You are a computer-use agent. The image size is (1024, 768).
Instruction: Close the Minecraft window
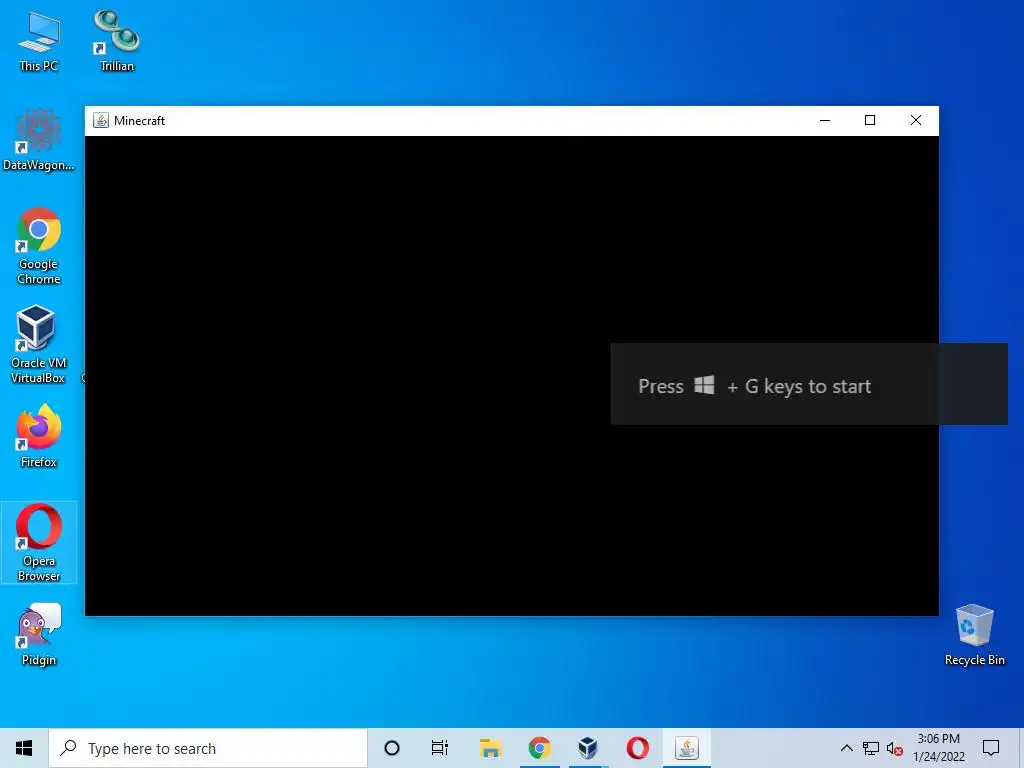[916, 120]
